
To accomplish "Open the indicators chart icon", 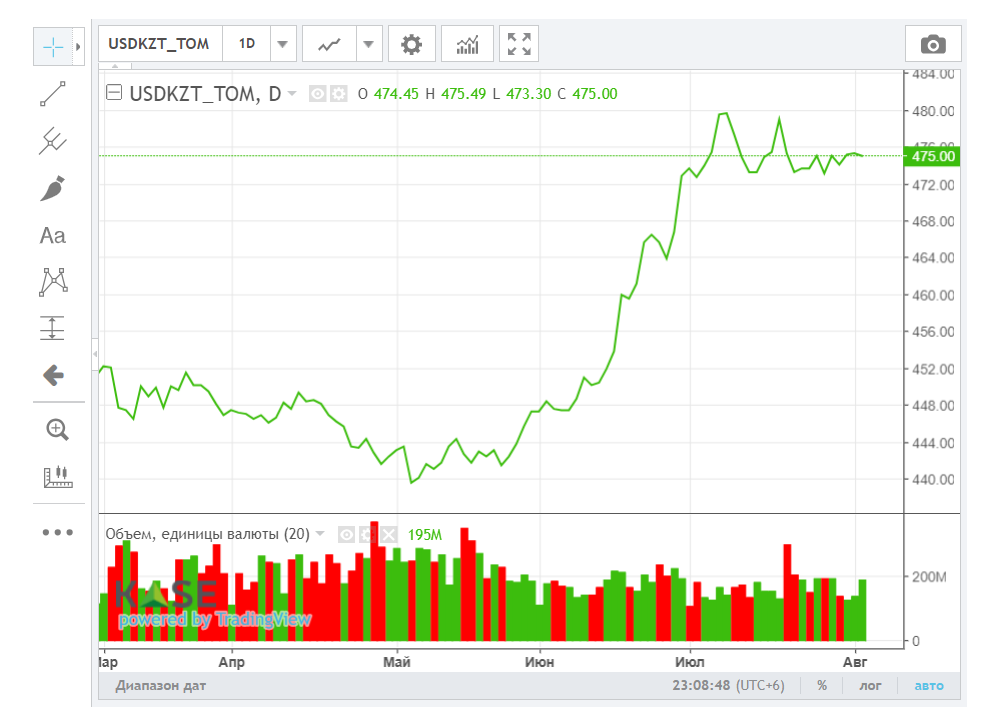I will [x=467, y=44].
